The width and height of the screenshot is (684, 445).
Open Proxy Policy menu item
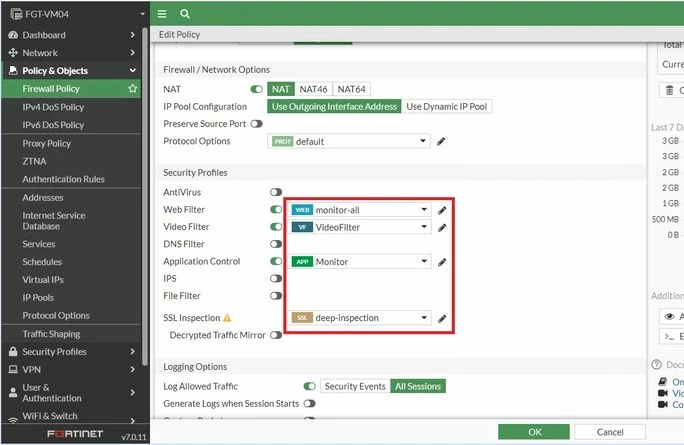pyautogui.click(x=47, y=143)
